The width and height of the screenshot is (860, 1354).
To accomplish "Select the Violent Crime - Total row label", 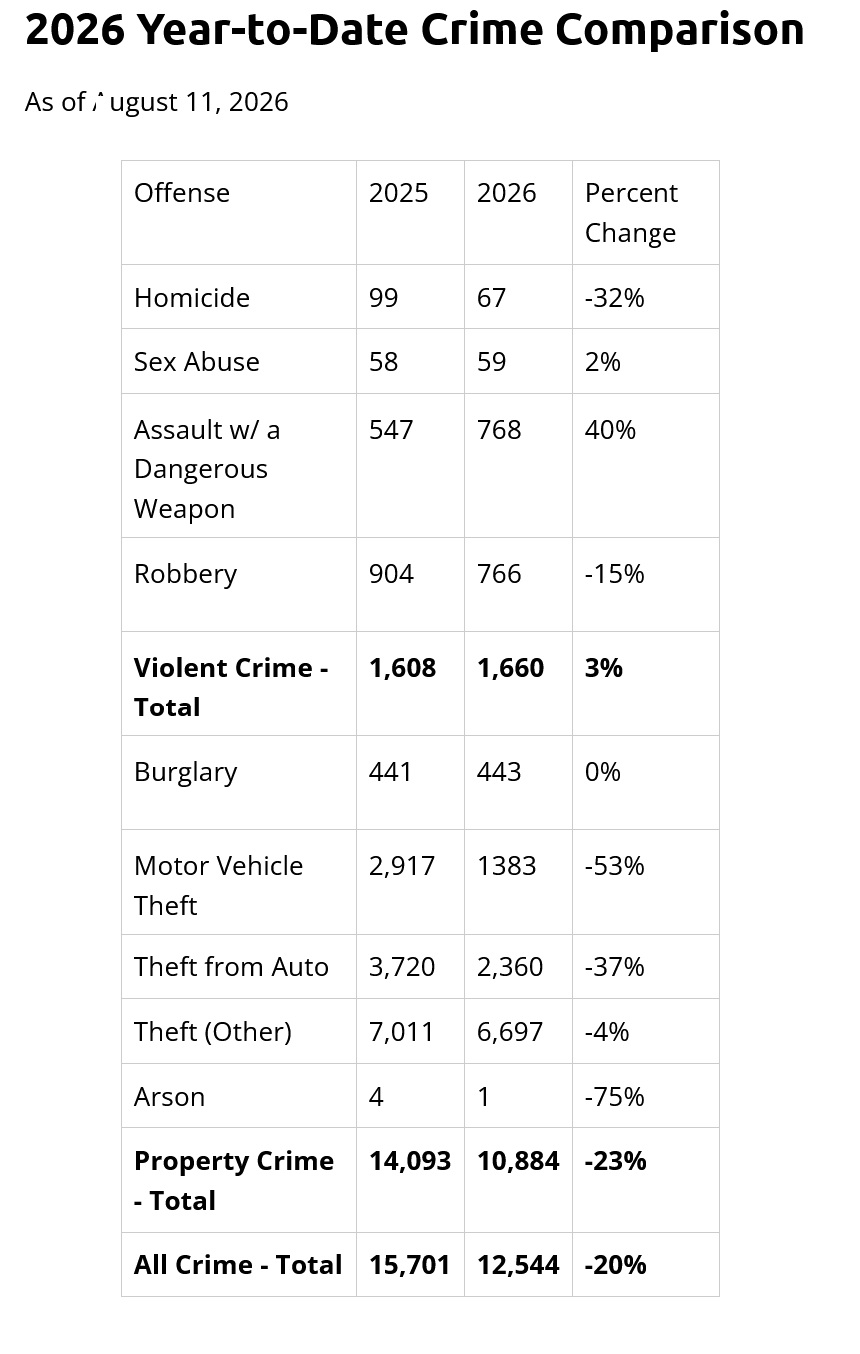I will [231, 687].
